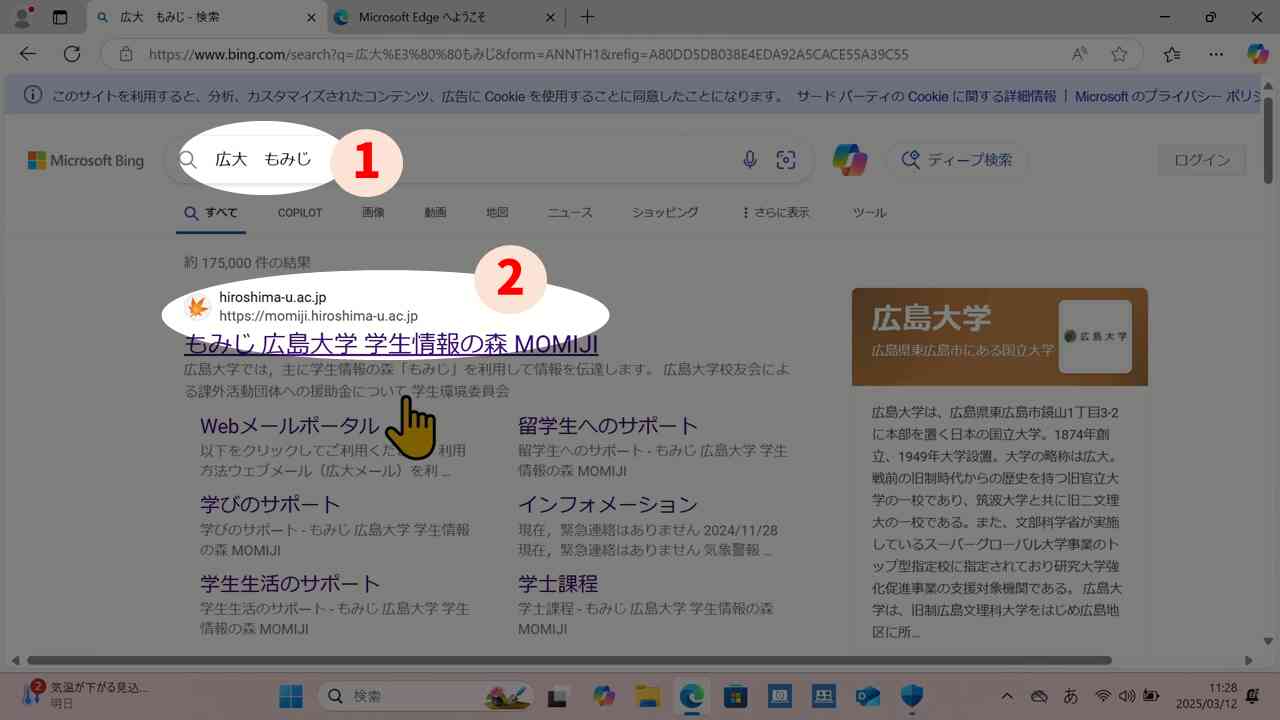The width and height of the screenshot is (1280, 720).
Task: Open Task View on taskbar
Action: point(559,695)
